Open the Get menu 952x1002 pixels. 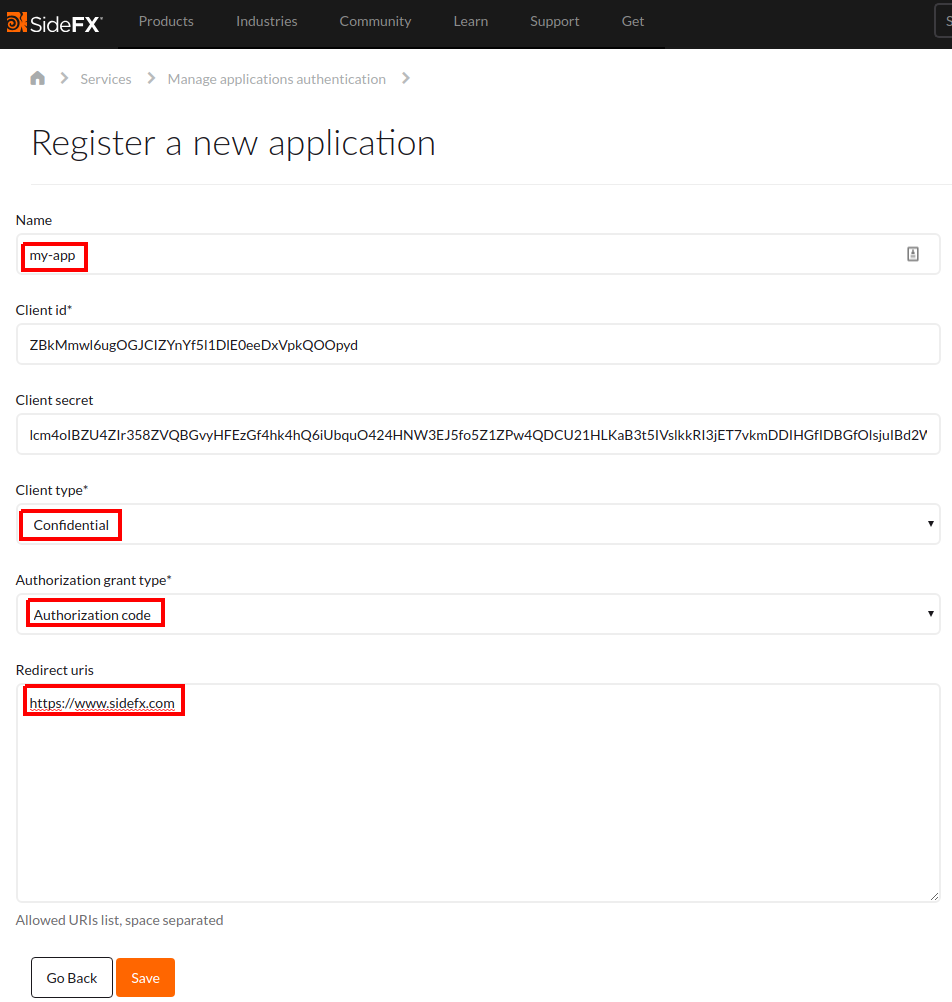(x=633, y=21)
